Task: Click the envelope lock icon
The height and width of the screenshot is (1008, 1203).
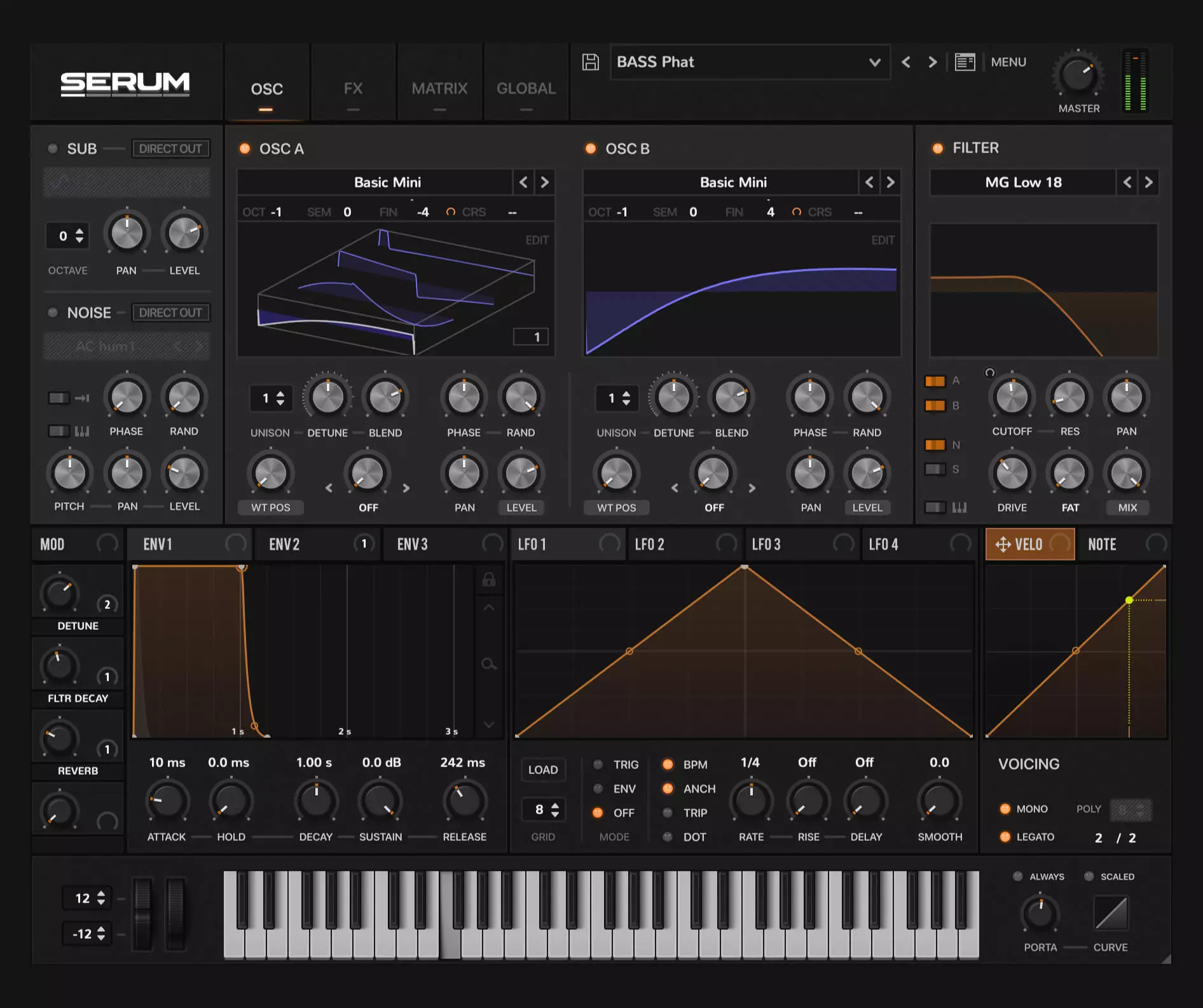Action: tap(488, 580)
